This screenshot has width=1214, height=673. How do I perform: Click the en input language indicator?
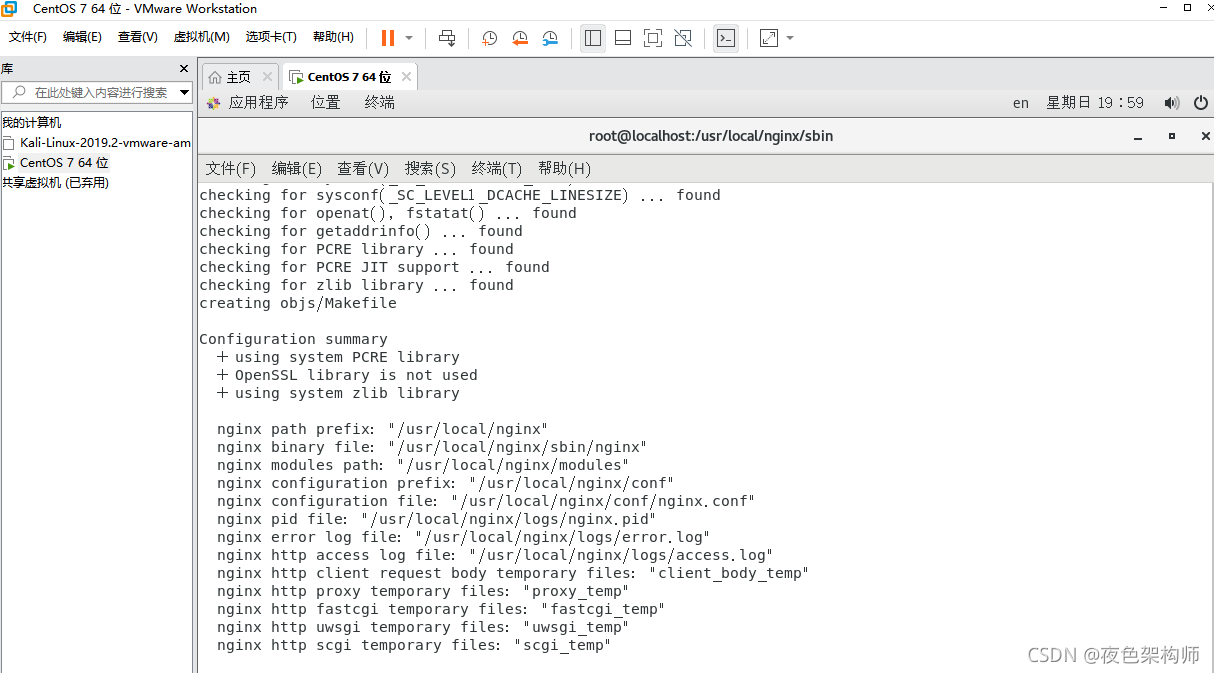(x=1021, y=102)
